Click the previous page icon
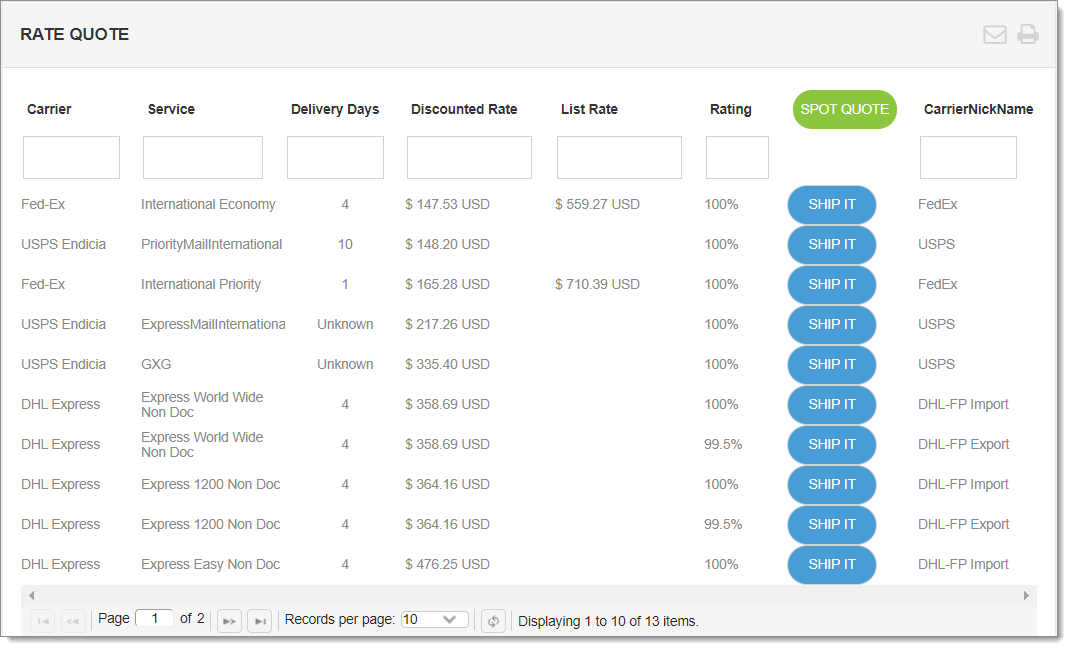Image resolution: width=1070 pixels, height=649 pixels. click(72, 620)
